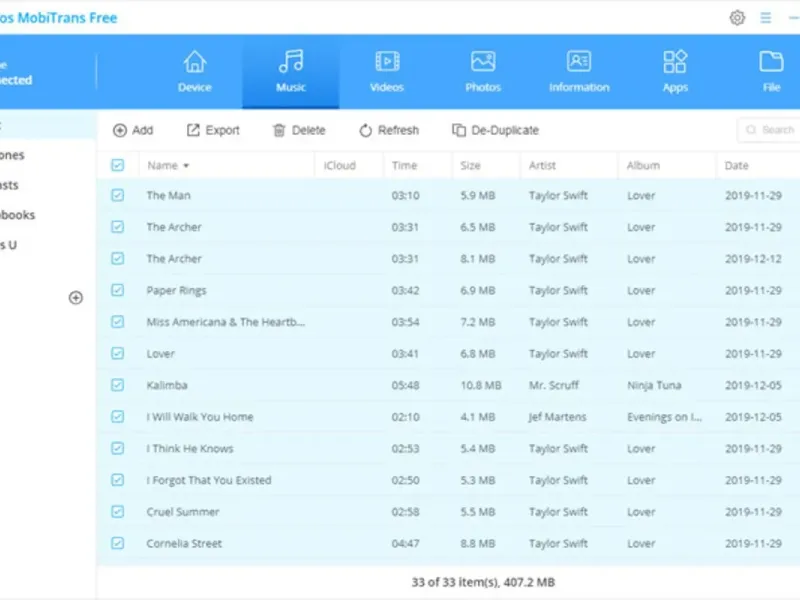800x600 pixels.
Task: Open the Information tab
Action: (x=579, y=72)
